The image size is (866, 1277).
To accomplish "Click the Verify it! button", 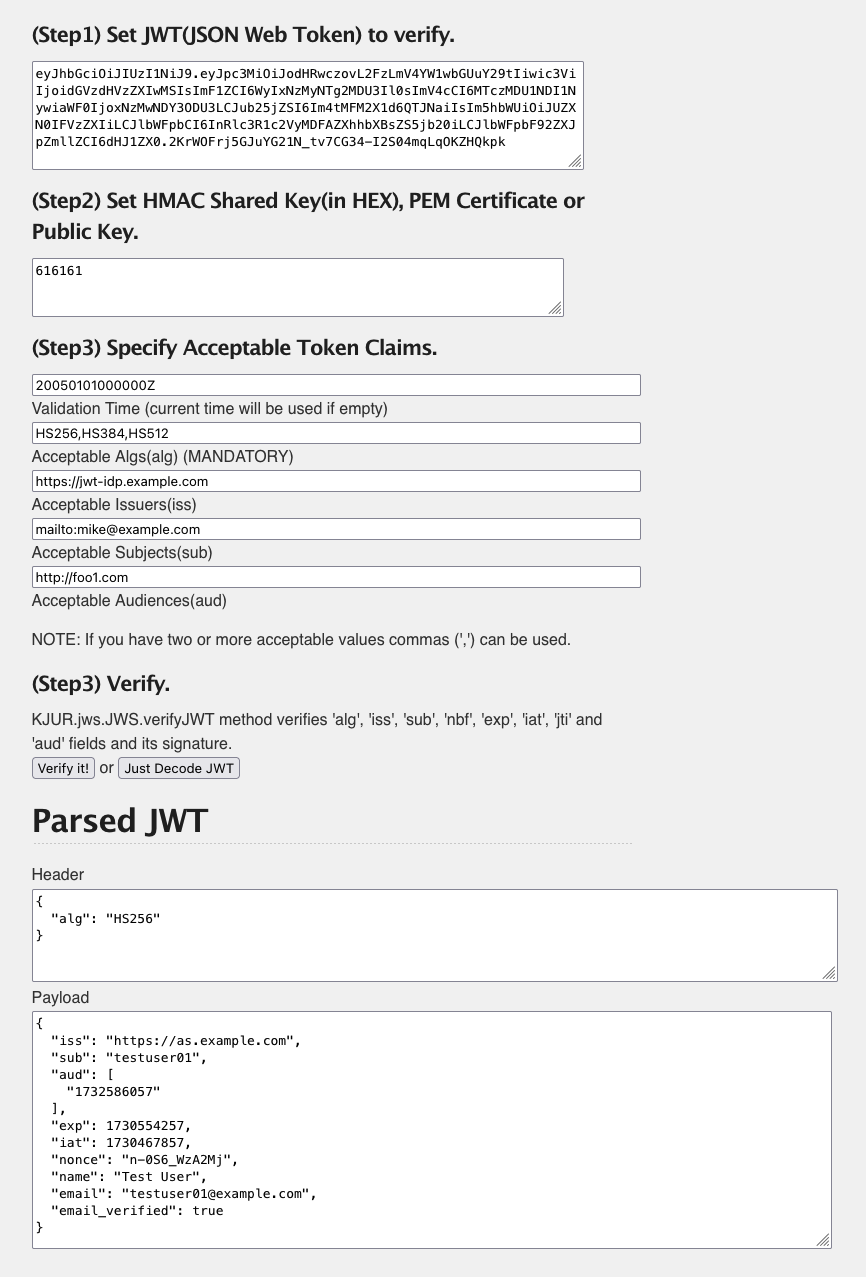I will tap(64, 768).
